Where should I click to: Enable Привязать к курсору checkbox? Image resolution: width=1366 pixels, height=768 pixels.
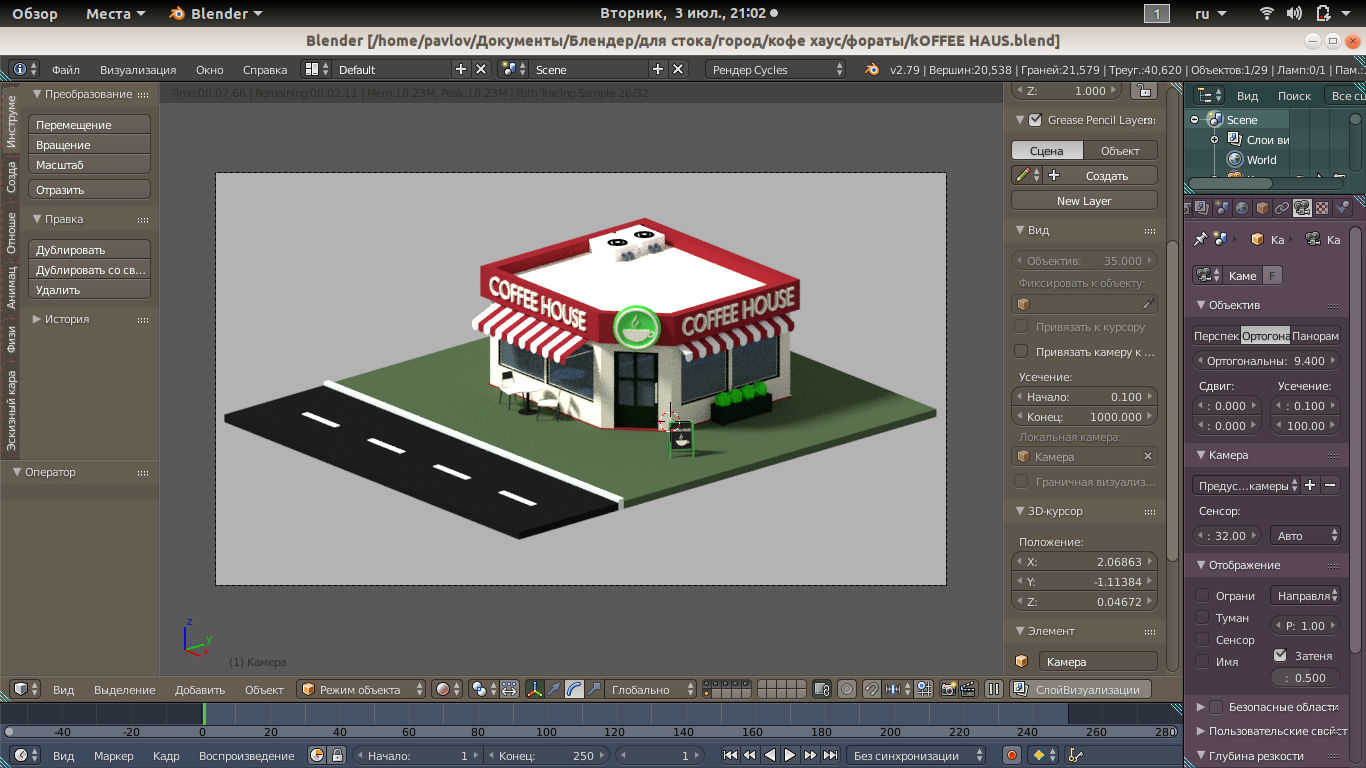pos(1021,327)
